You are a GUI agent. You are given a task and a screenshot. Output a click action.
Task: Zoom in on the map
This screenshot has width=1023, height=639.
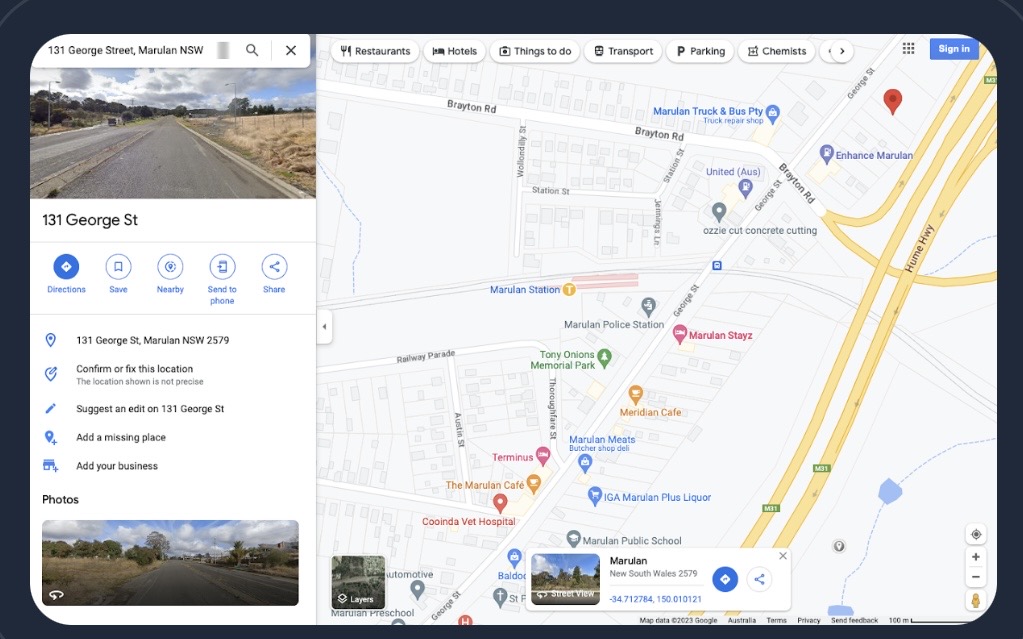(976, 557)
